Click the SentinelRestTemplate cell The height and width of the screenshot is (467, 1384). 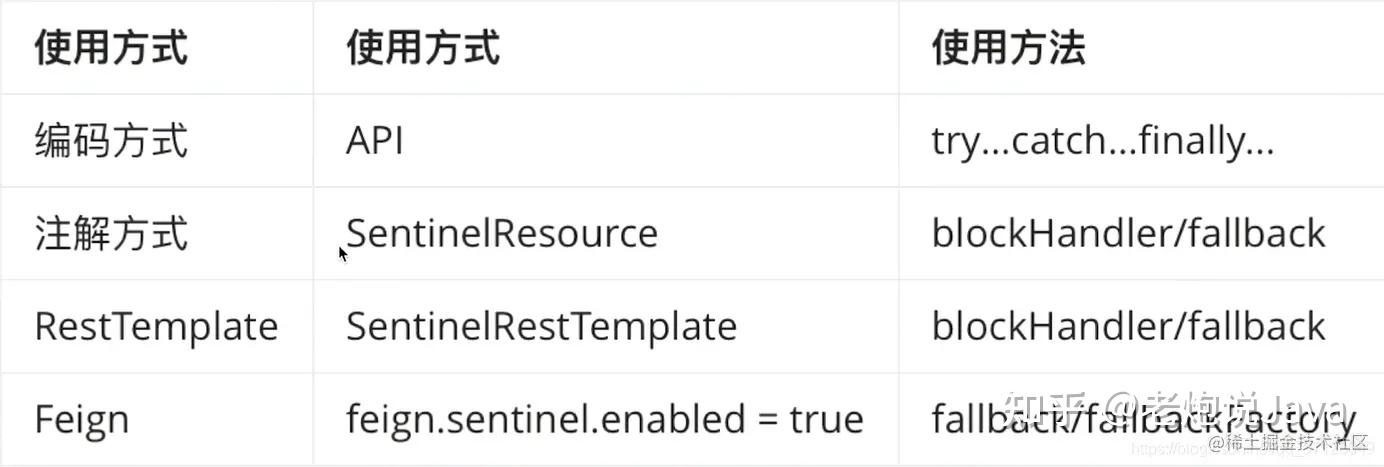pyautogui.click(x=541, y=327)
